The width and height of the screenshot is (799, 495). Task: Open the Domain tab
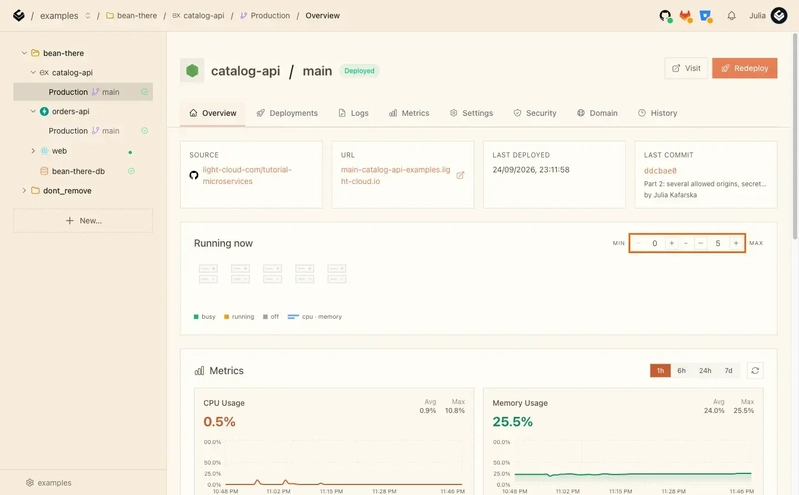pos(597,113)
